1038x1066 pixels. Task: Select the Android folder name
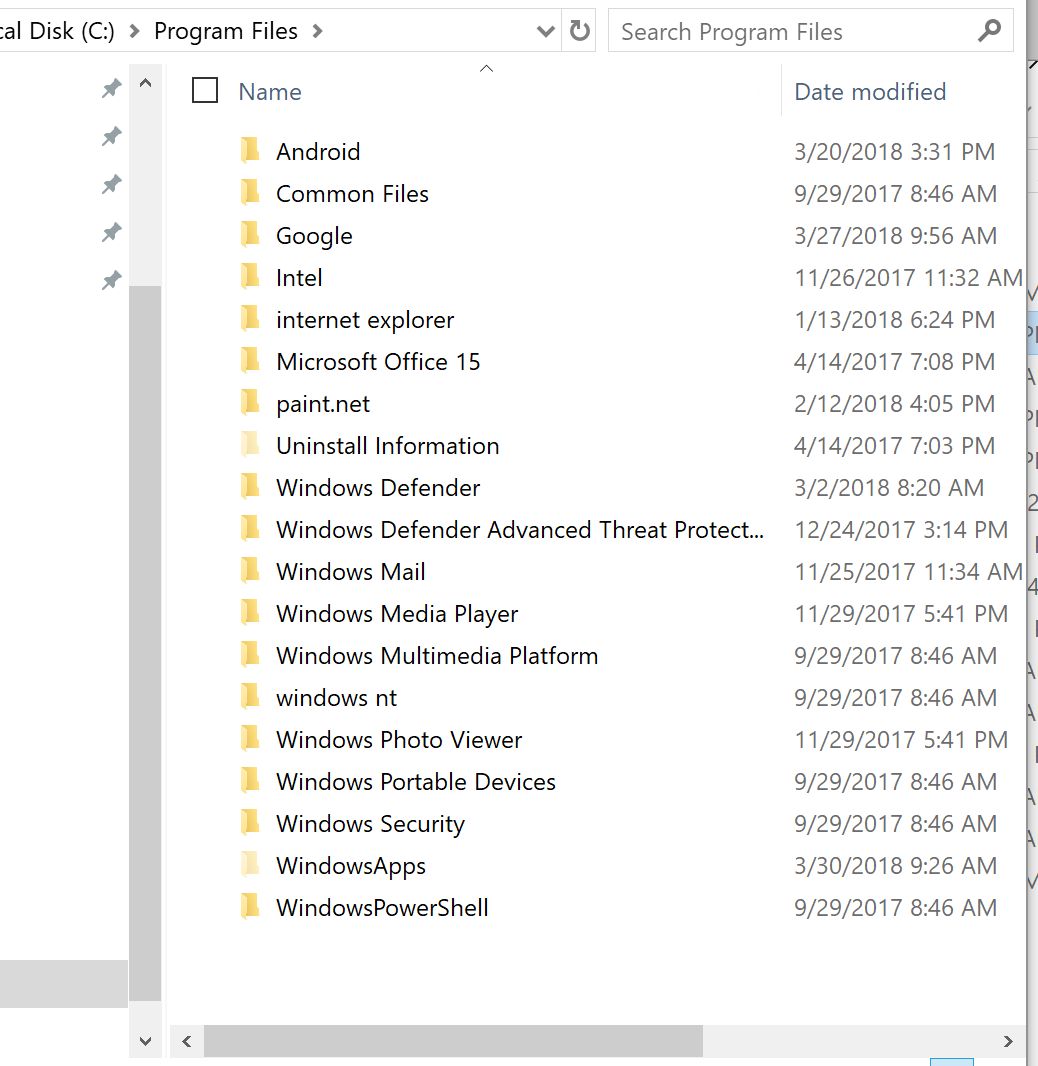(x=318, y=152)
